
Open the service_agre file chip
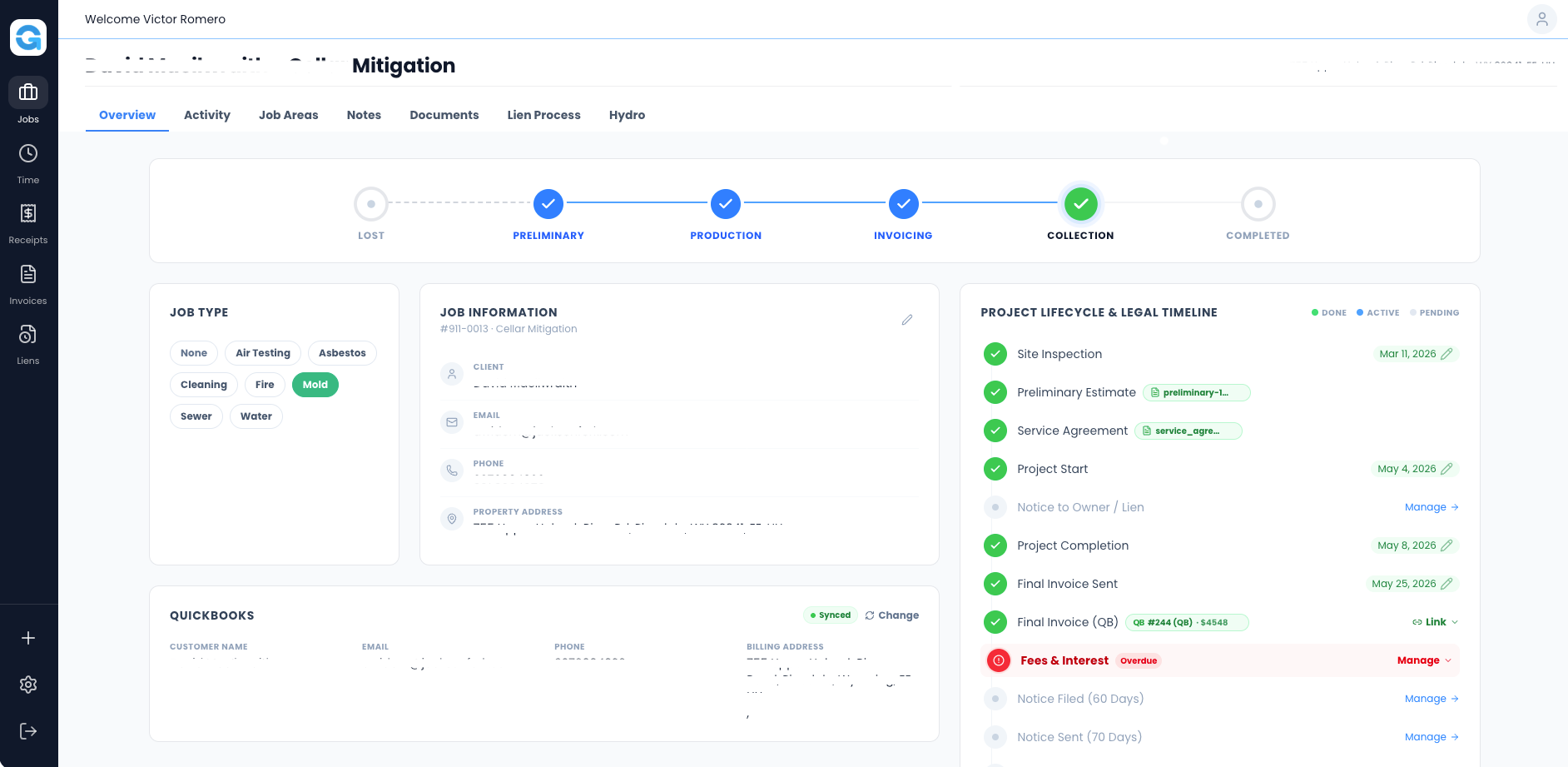(1188, 431)
